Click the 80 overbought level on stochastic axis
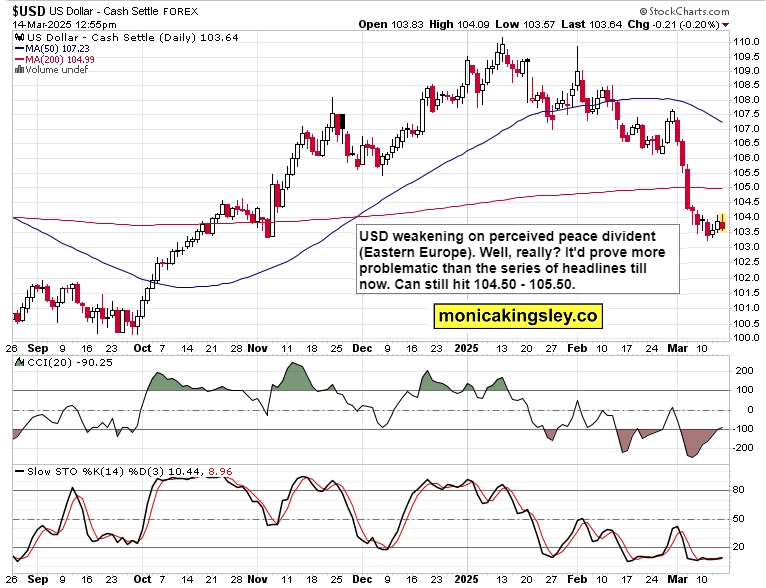The width and height of the screenshot is (766, 588). pyautogui.click(x=739, y=490)
